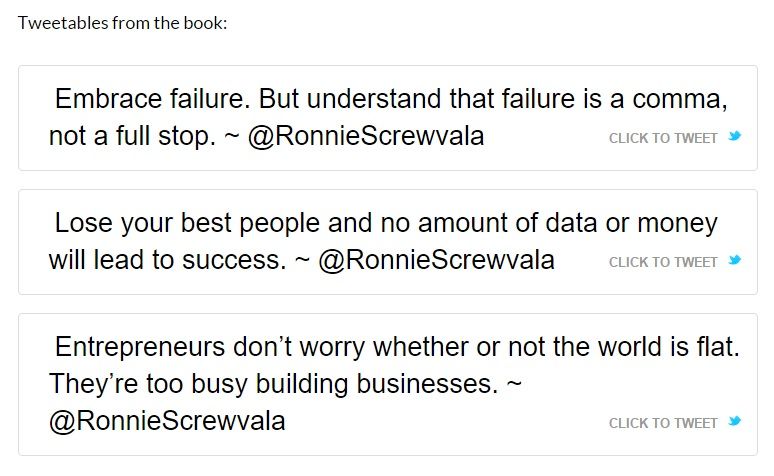Viewport: 774px width, 476px height.
Task: Click the 'not a full stop.' text line
Action: [x=132, y=136]
